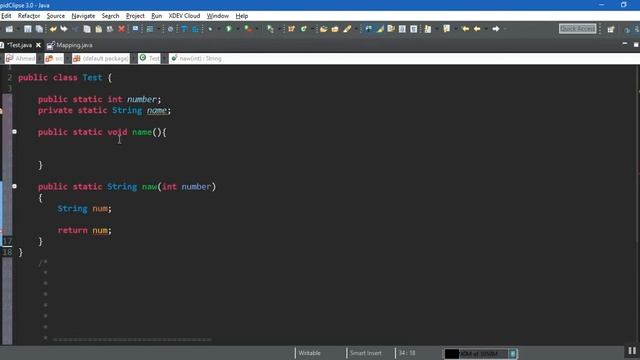
Task: Click the Smart Insert status entry
Action: pos(366,353)
